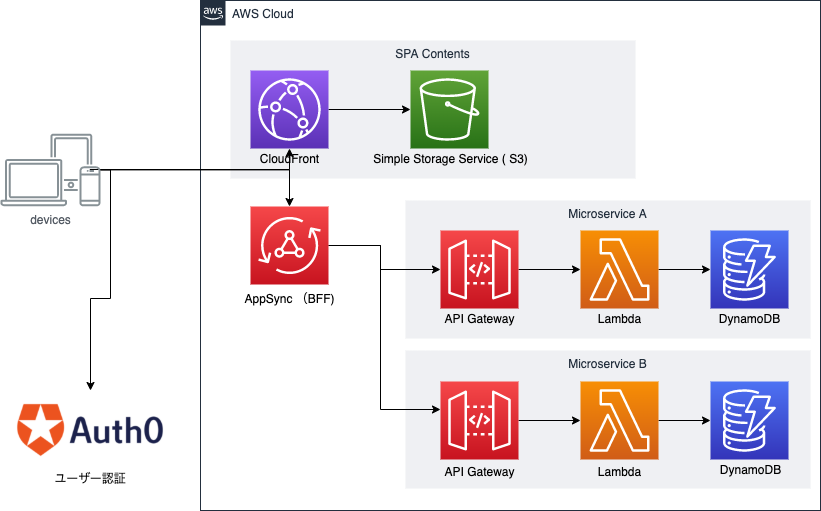Select the "Simple Storage Service ( S3)" label

(x=450, y=159)
